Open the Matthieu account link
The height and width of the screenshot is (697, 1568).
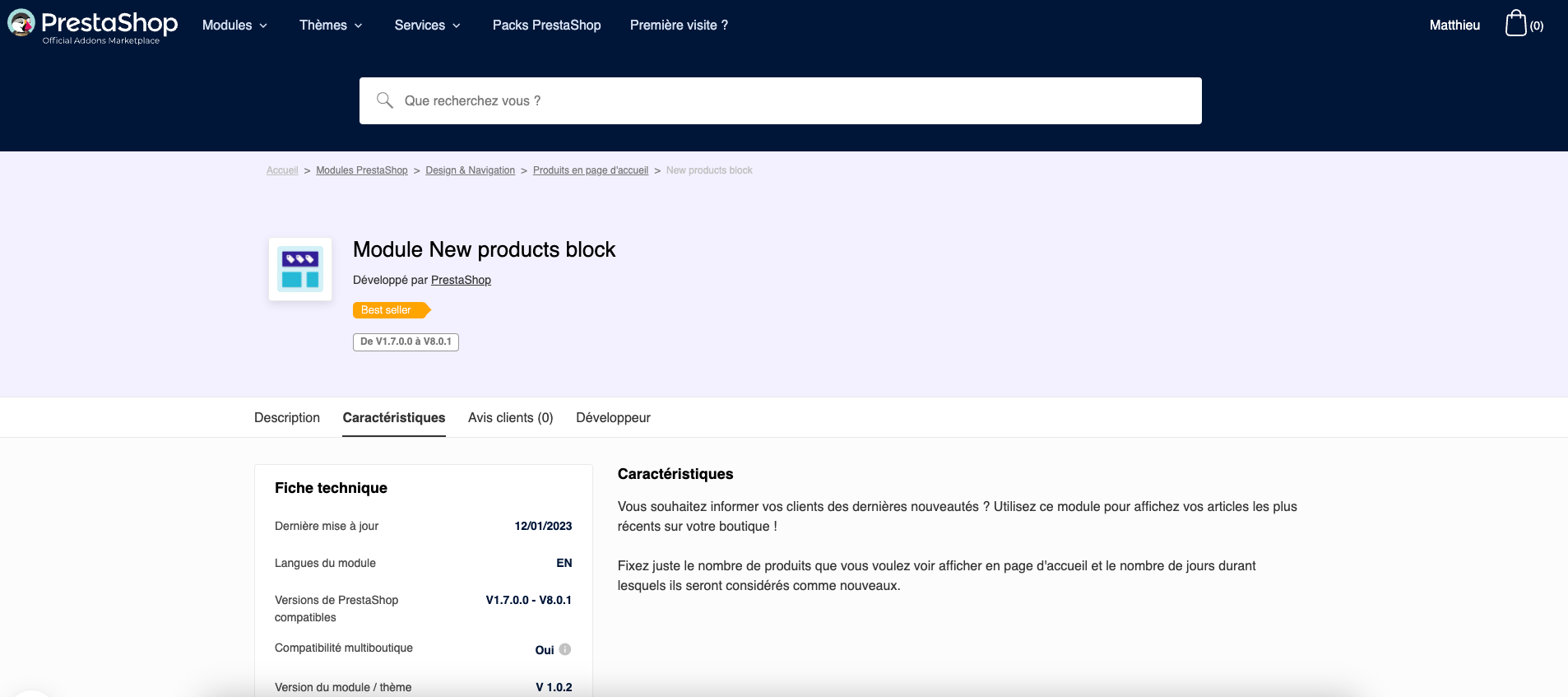click(1454, 26)
